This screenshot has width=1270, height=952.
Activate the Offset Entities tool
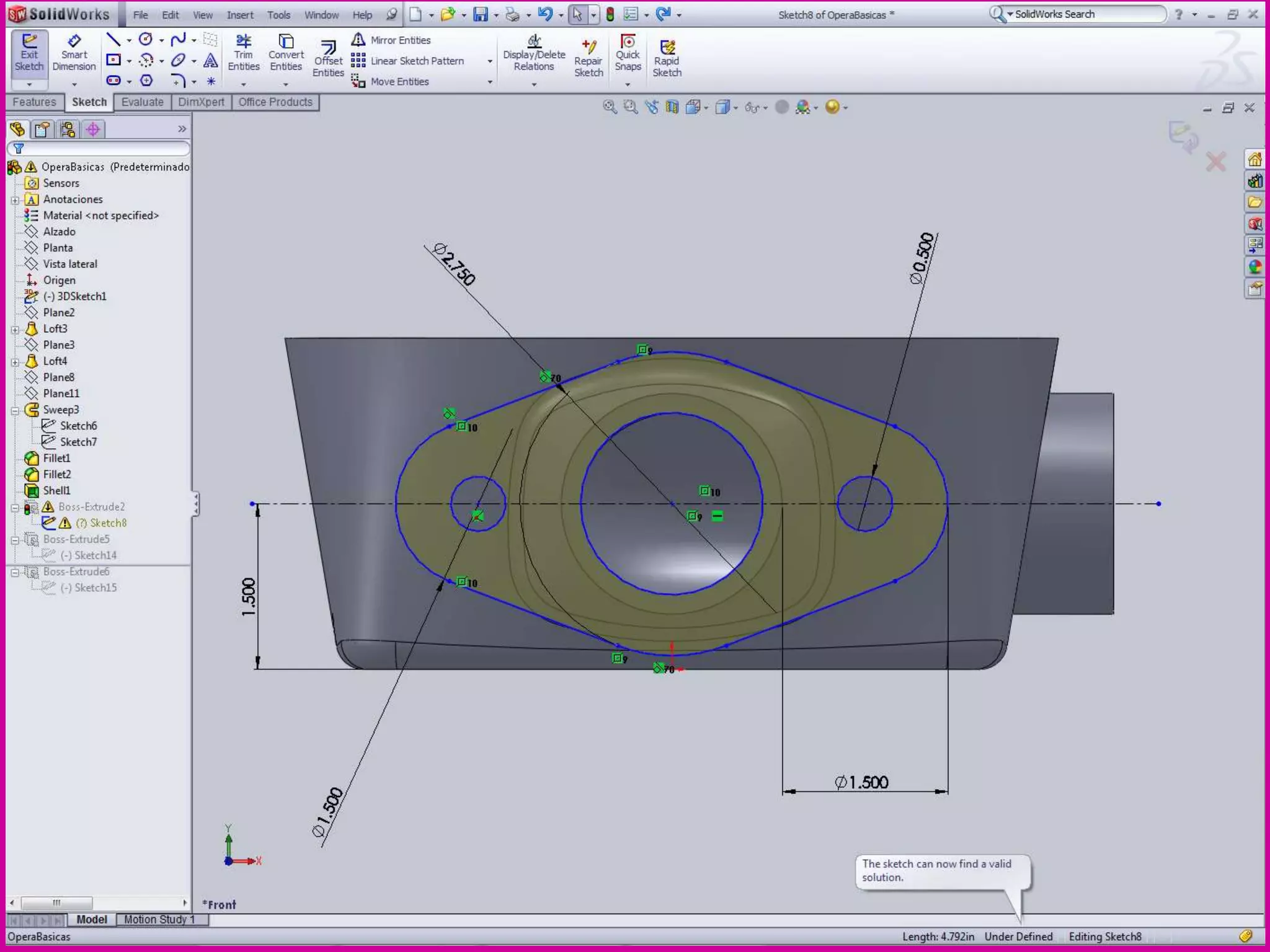tap(327, 59)
